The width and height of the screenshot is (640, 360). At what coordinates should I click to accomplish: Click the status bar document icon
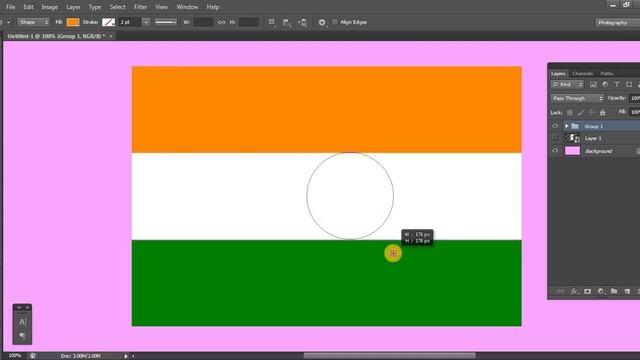click(33, 356)
